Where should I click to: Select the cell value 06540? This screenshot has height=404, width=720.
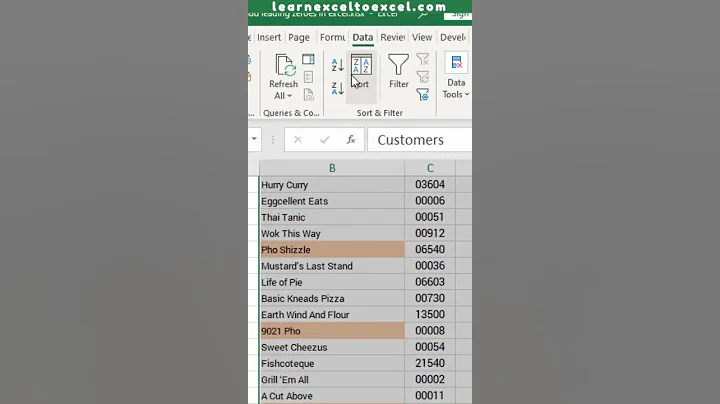(x=430, y=250)
